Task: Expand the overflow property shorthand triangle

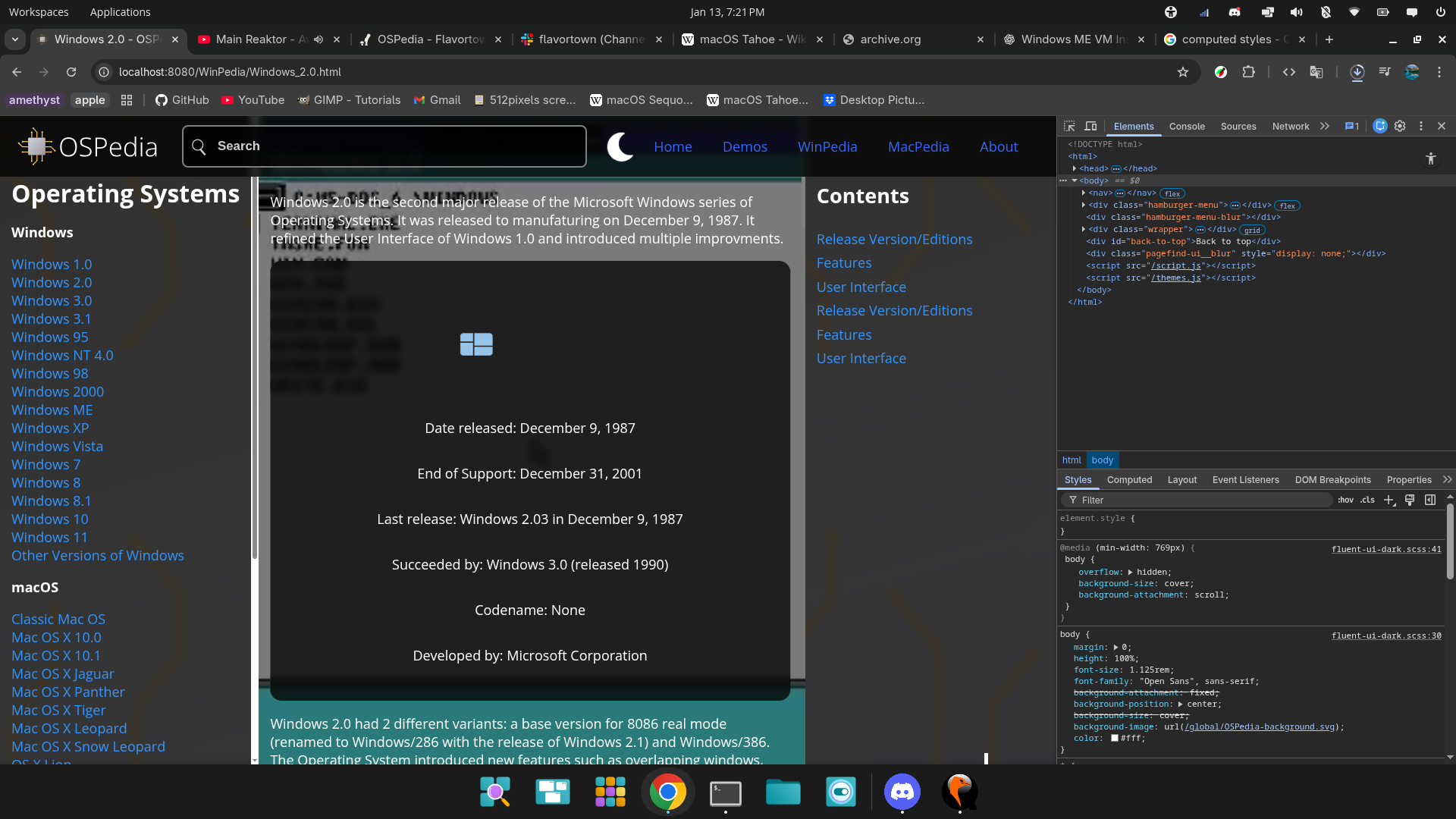Action: (1130, 573)
